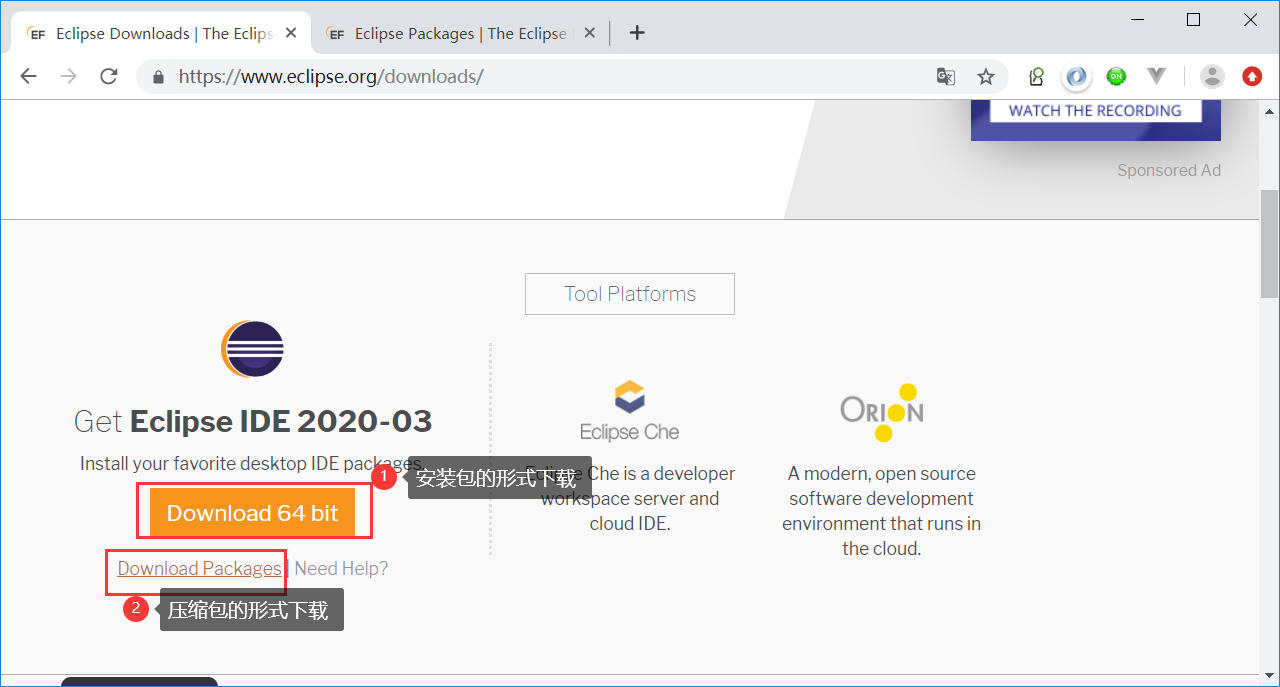Click the Eclipse Che logo
This screenshot has height=687, width=1280.
click(x=630, y=411)
